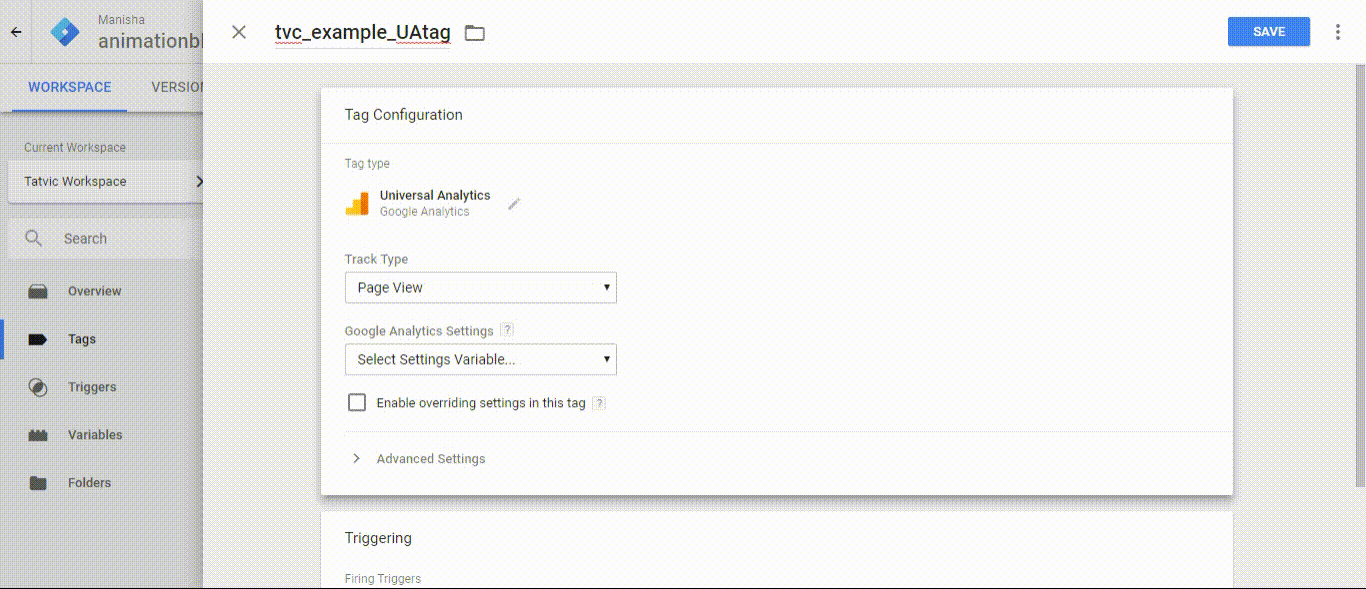Click the sidebar Search field
Screen dimensions: 1366x589
[105, 238]
